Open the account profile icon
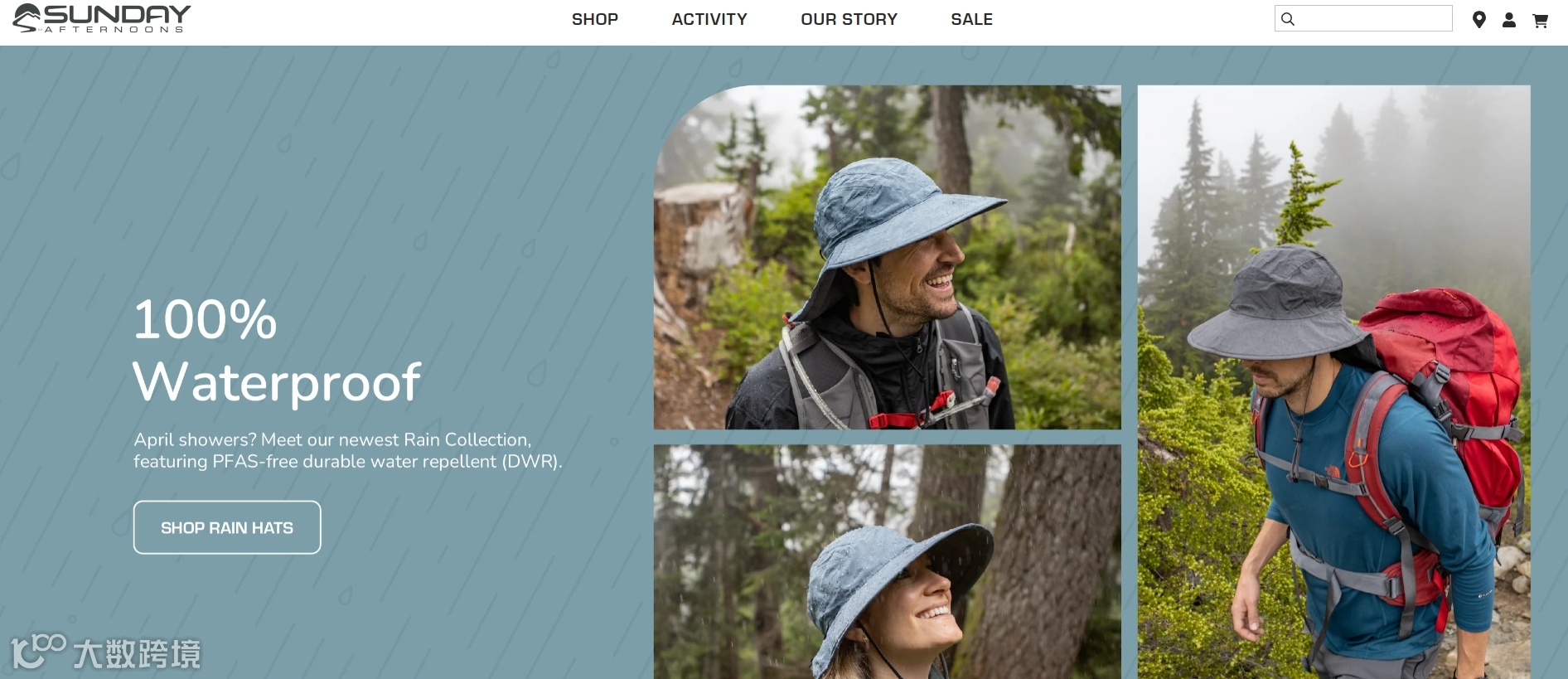Viewport: 1568px width, 679px height. 1509,20
